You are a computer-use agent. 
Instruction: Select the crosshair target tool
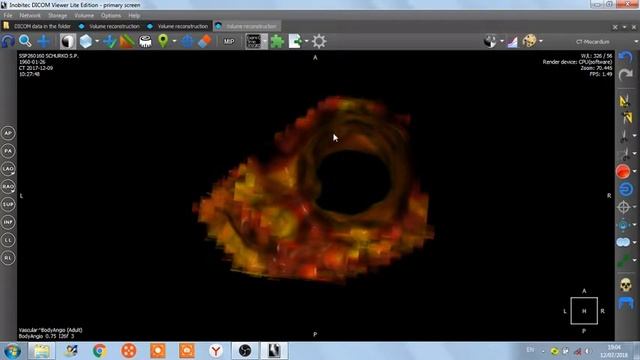623,207
